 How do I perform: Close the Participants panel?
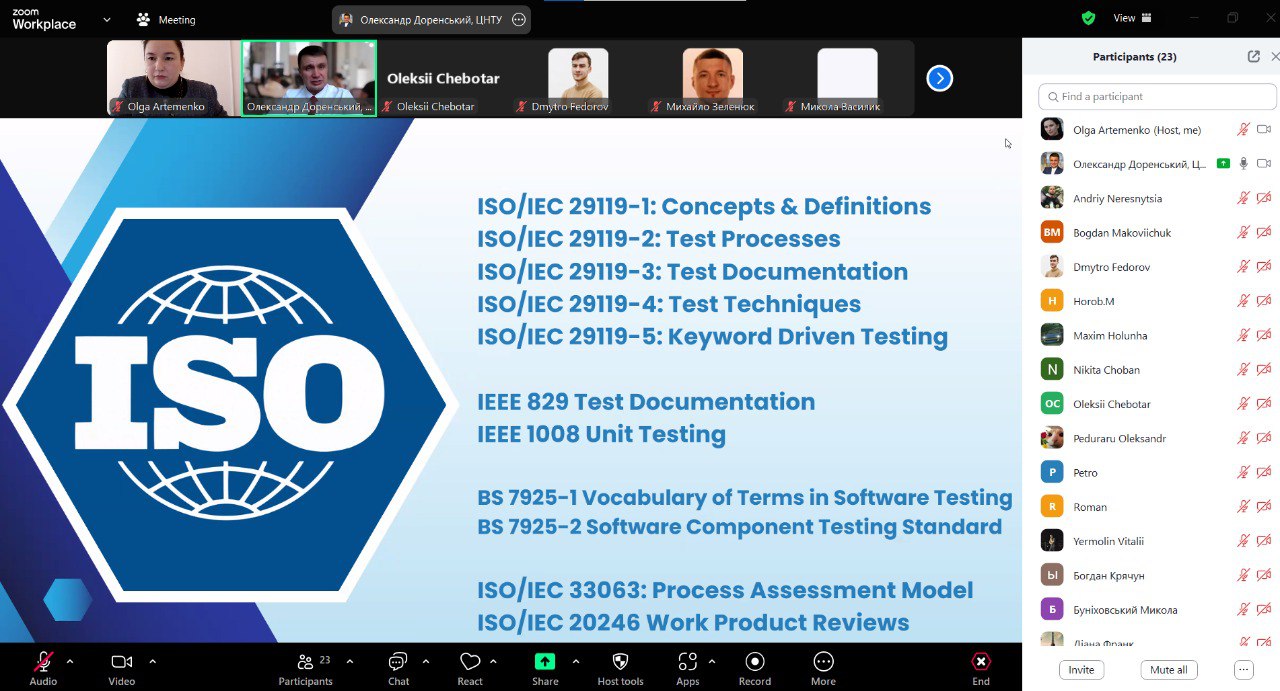[1274, 57]
